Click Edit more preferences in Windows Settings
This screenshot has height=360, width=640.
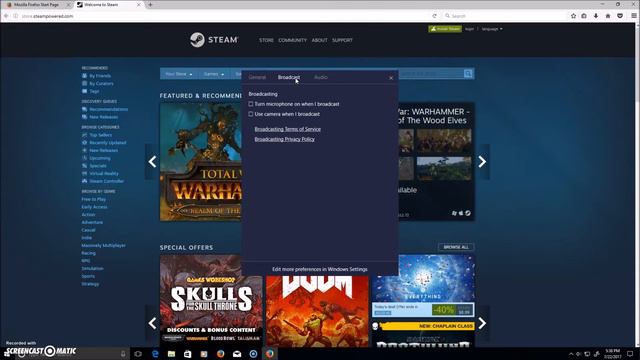coord(320,269)
